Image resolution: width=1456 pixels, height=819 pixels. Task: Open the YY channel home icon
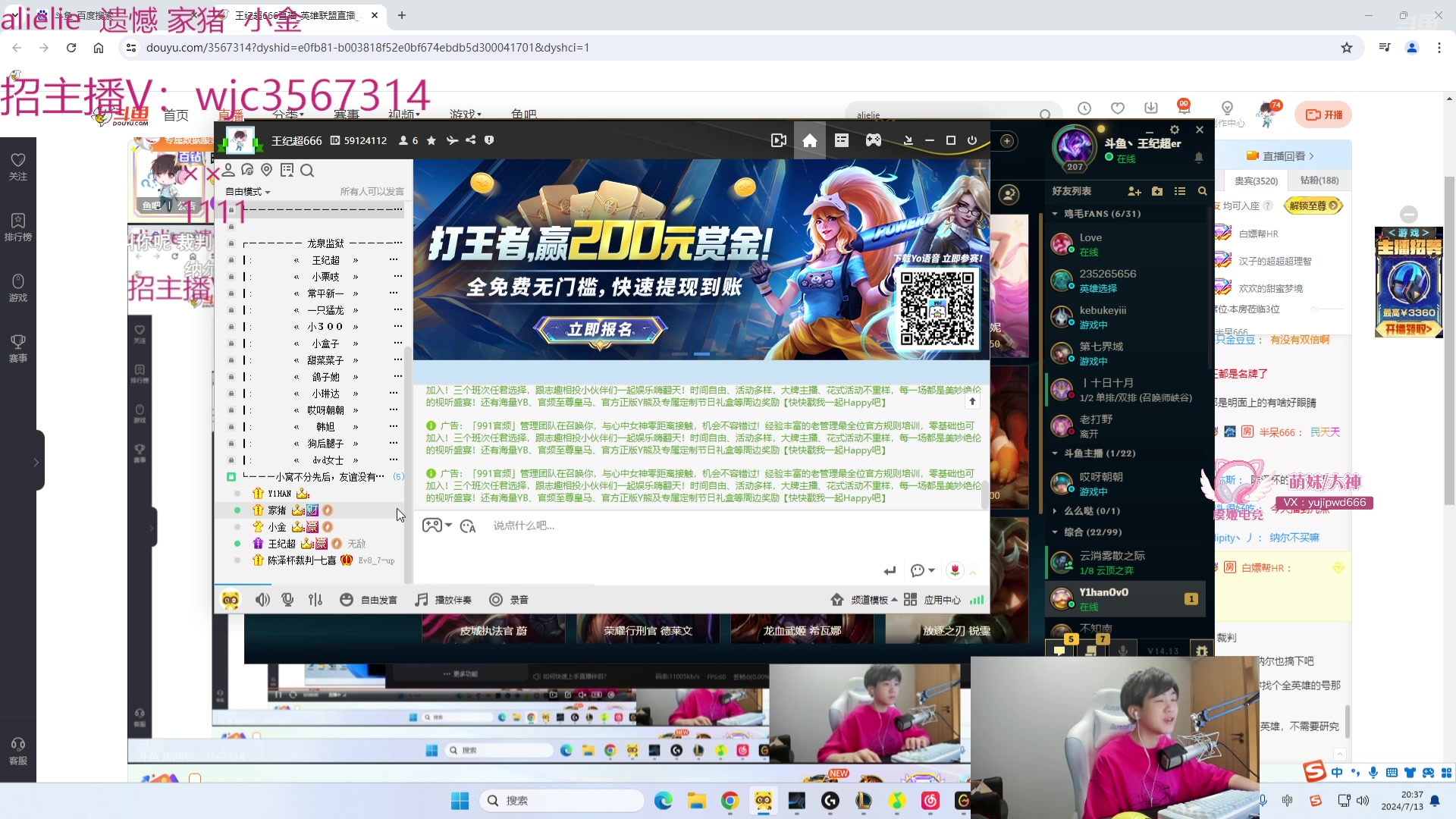pos(810,140)
